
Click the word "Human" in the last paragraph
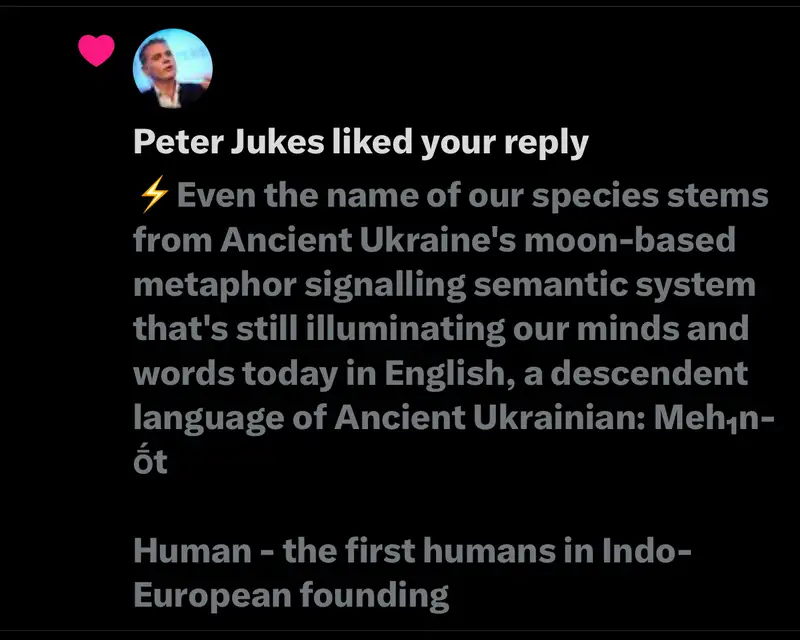coord(190,551)
